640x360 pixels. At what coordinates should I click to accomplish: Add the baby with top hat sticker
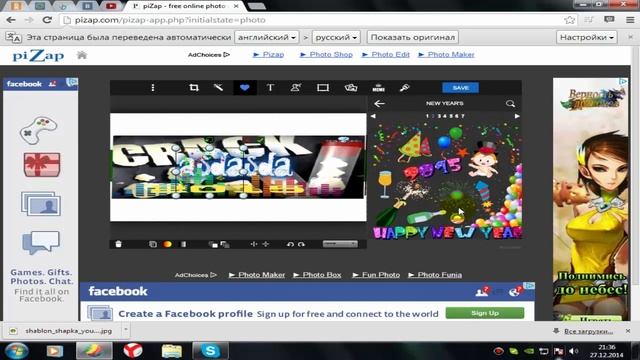coord(483,160)
